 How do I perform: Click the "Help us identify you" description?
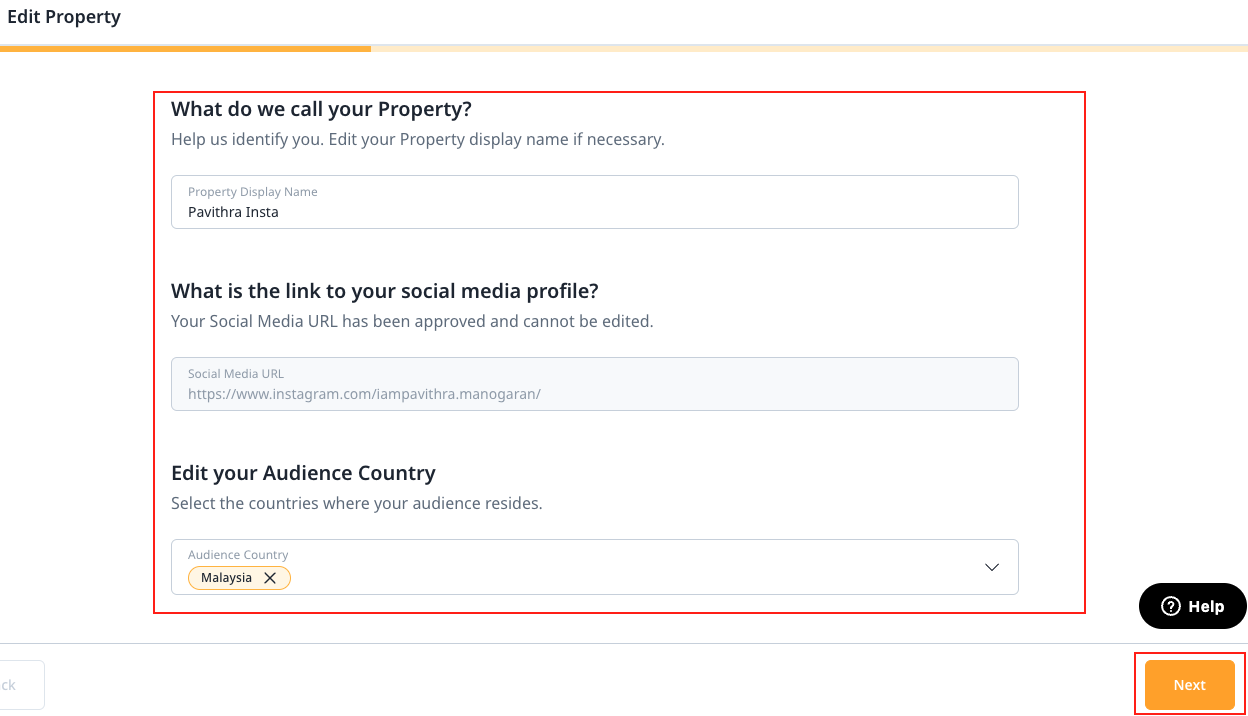(418, 139)
